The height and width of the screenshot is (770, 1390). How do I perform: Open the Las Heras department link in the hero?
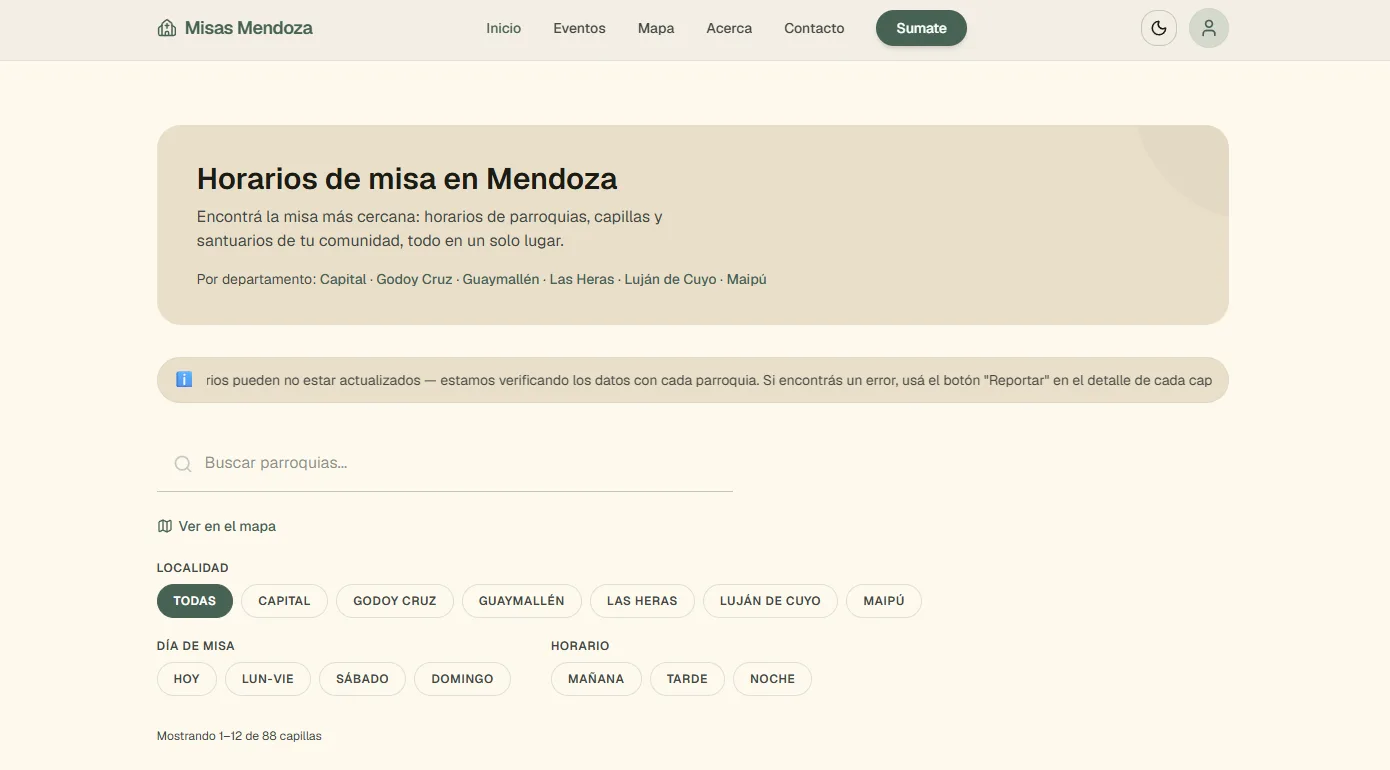(582, 279)
